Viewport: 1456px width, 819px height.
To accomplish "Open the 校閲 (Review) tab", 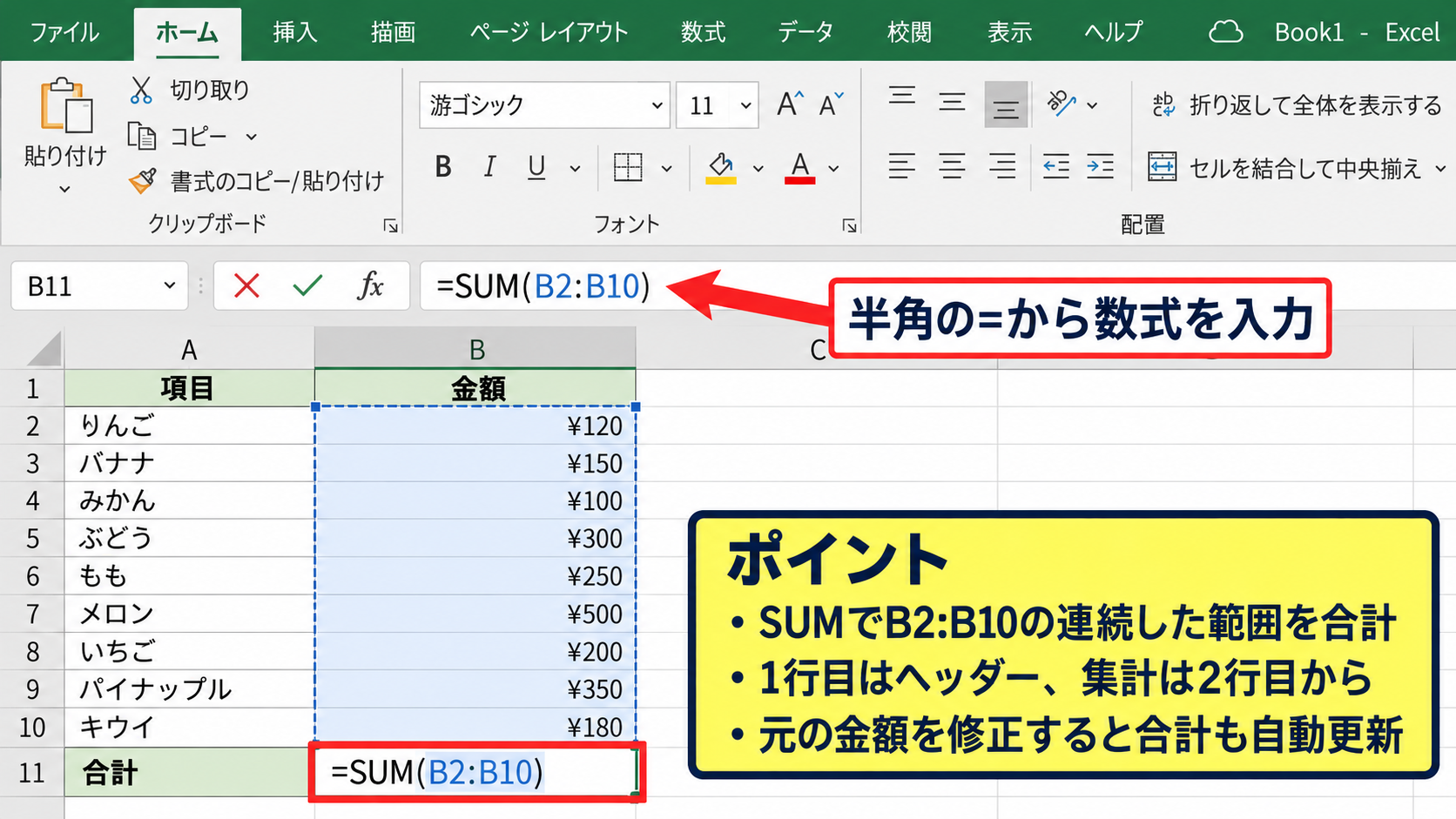I will point(909,33).
